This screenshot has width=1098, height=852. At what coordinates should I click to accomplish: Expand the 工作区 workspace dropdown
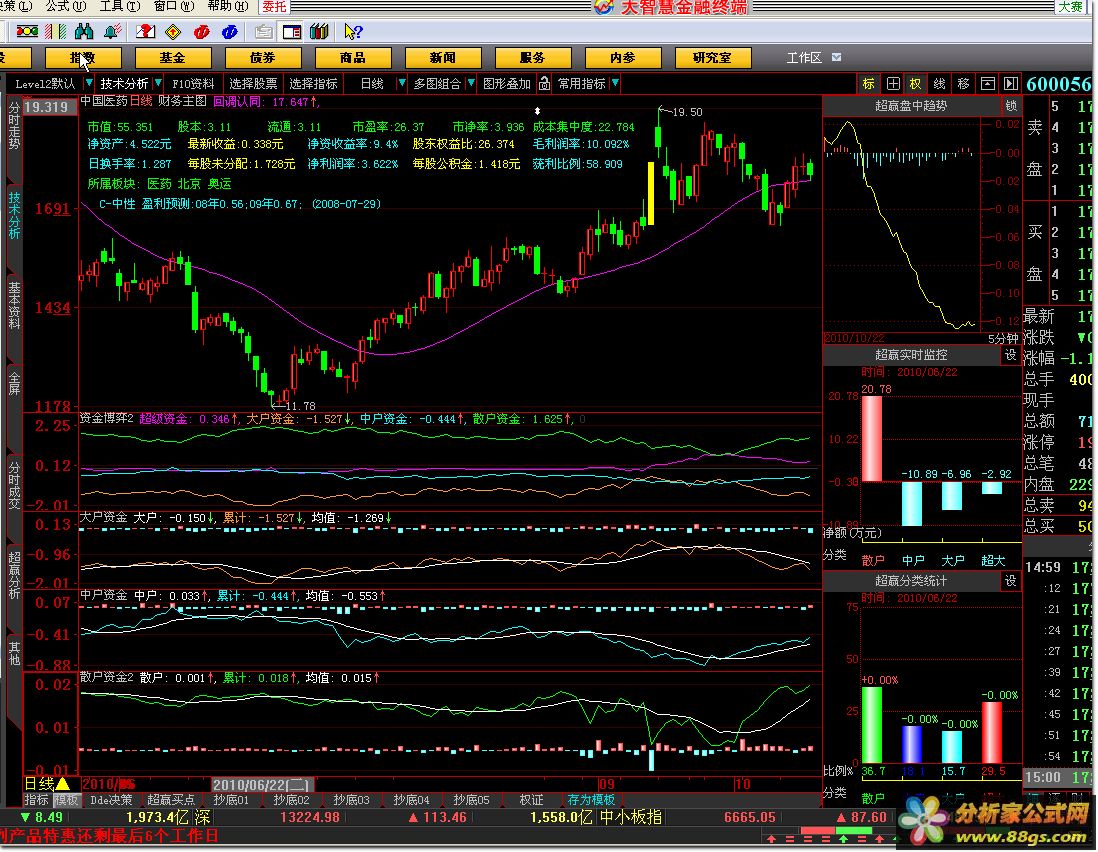[x=836, y=57]
